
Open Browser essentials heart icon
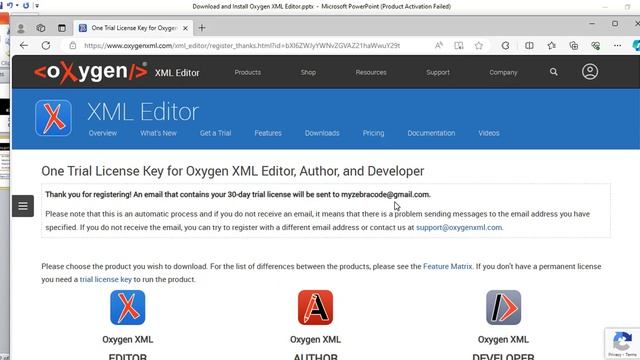tap(596, 45)
